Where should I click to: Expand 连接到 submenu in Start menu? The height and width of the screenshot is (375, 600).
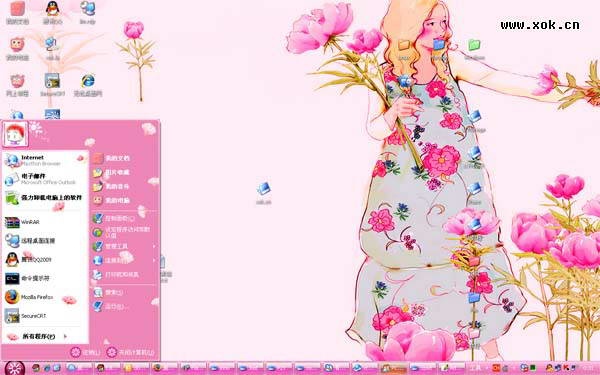(x=125, y=260)
